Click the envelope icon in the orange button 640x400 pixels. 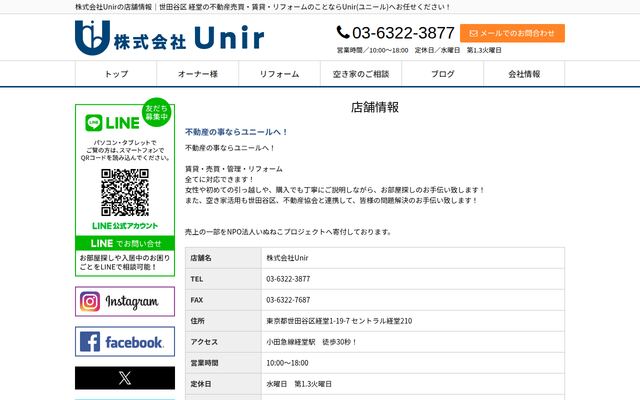point(473,33)
